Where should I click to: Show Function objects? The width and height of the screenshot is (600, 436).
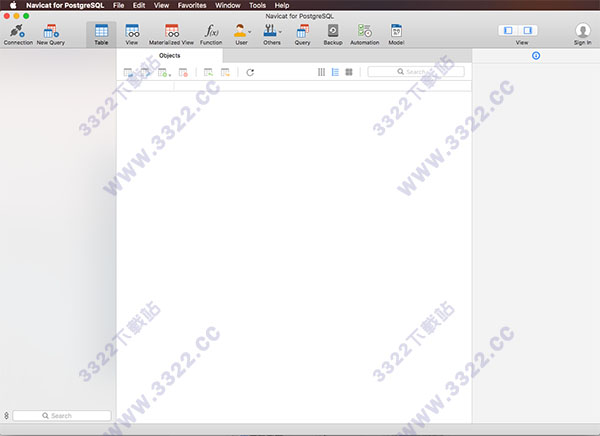tap(211, 34)
